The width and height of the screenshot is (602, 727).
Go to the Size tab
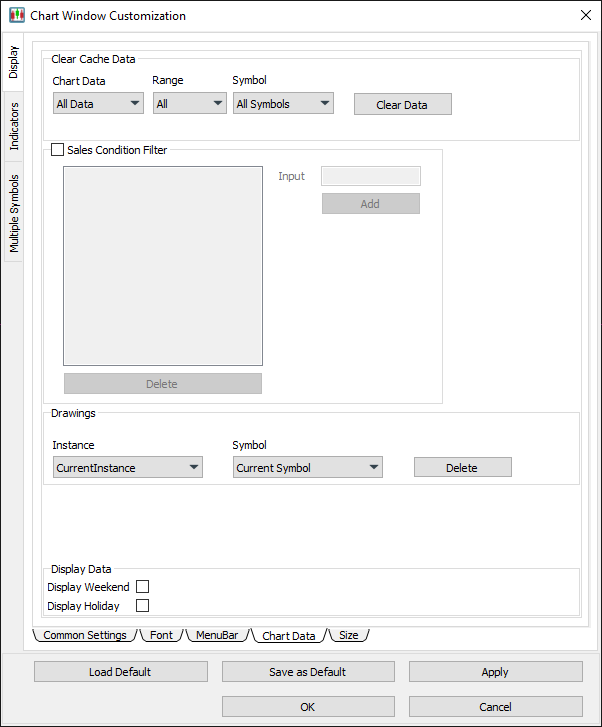(348, 636)
